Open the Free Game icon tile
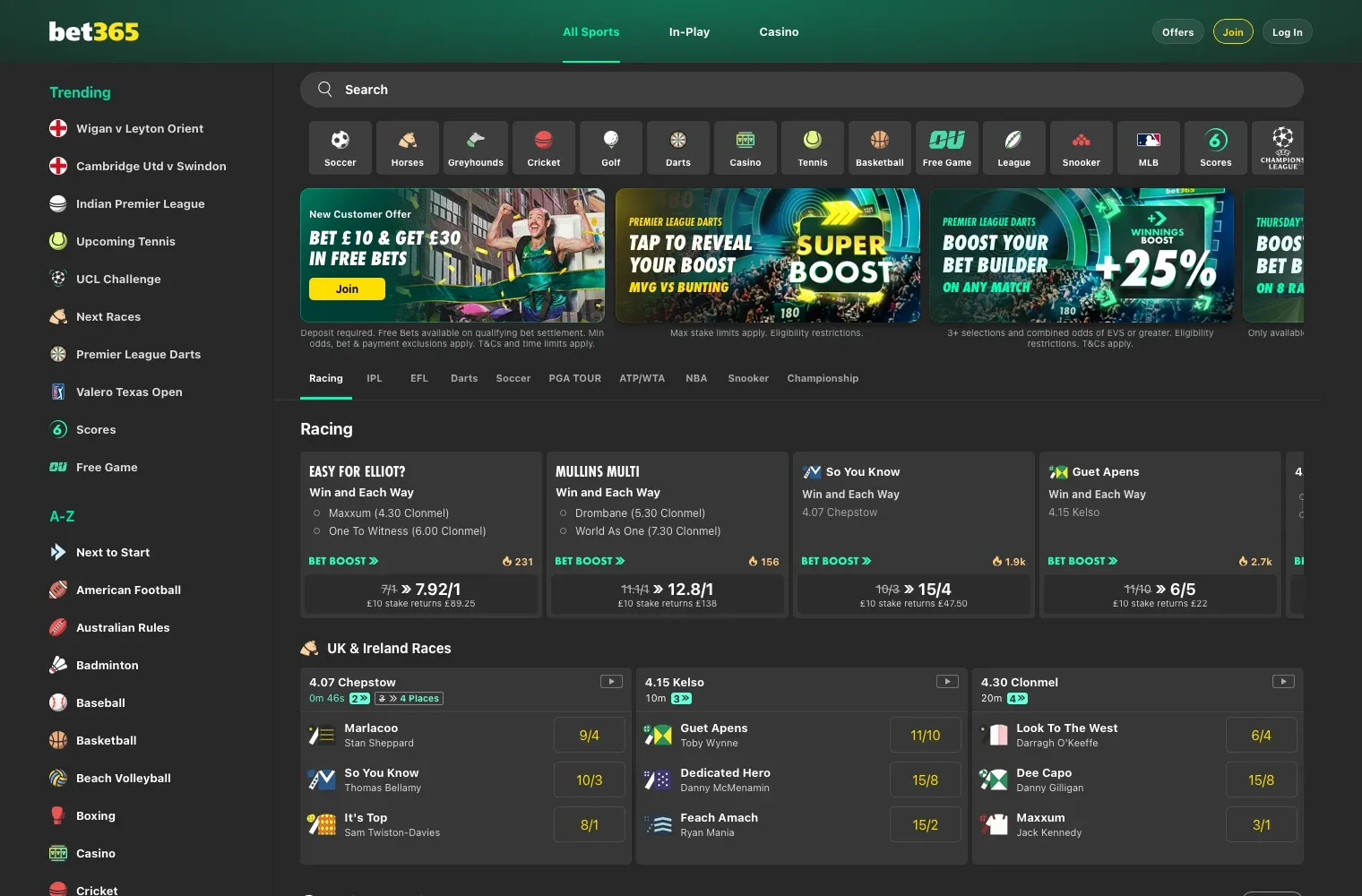 tap(947, 147)
